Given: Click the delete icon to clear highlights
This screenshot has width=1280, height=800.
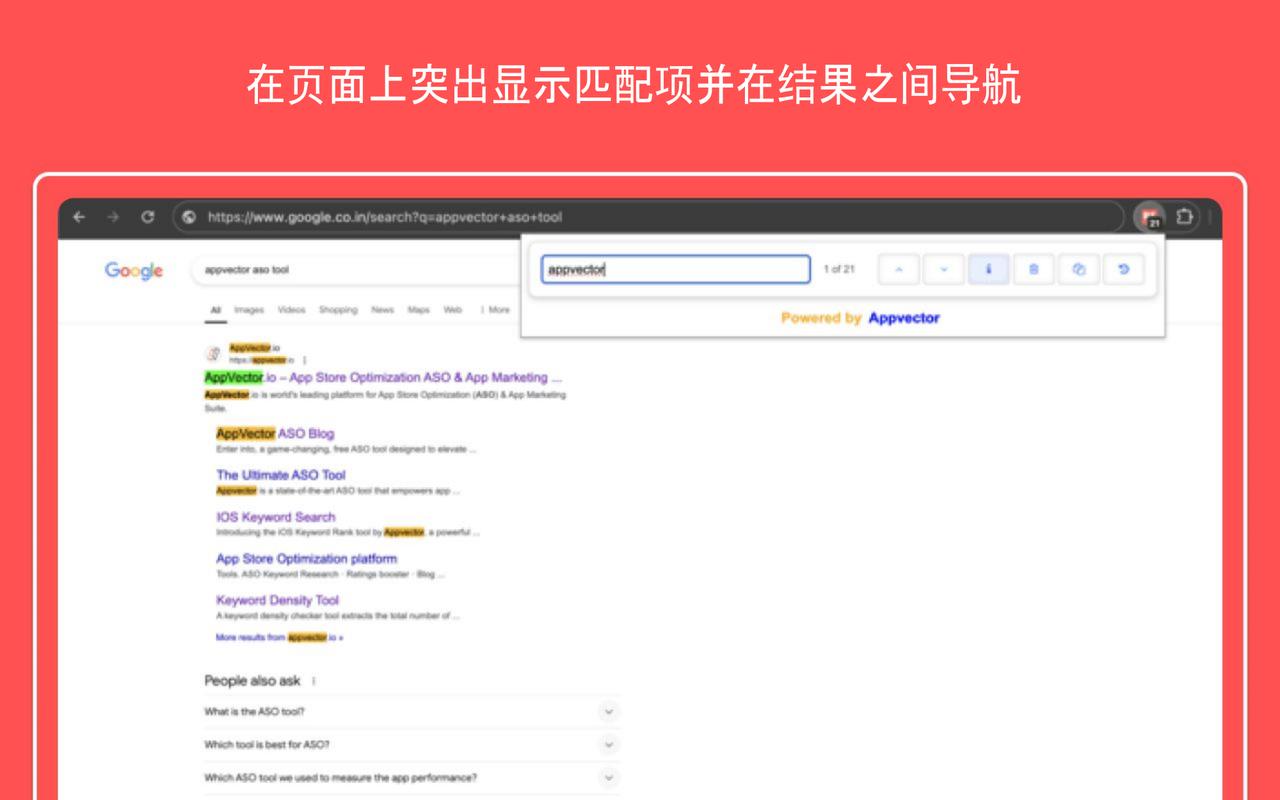Looking at the screenshot, I should coord(1034,268).
